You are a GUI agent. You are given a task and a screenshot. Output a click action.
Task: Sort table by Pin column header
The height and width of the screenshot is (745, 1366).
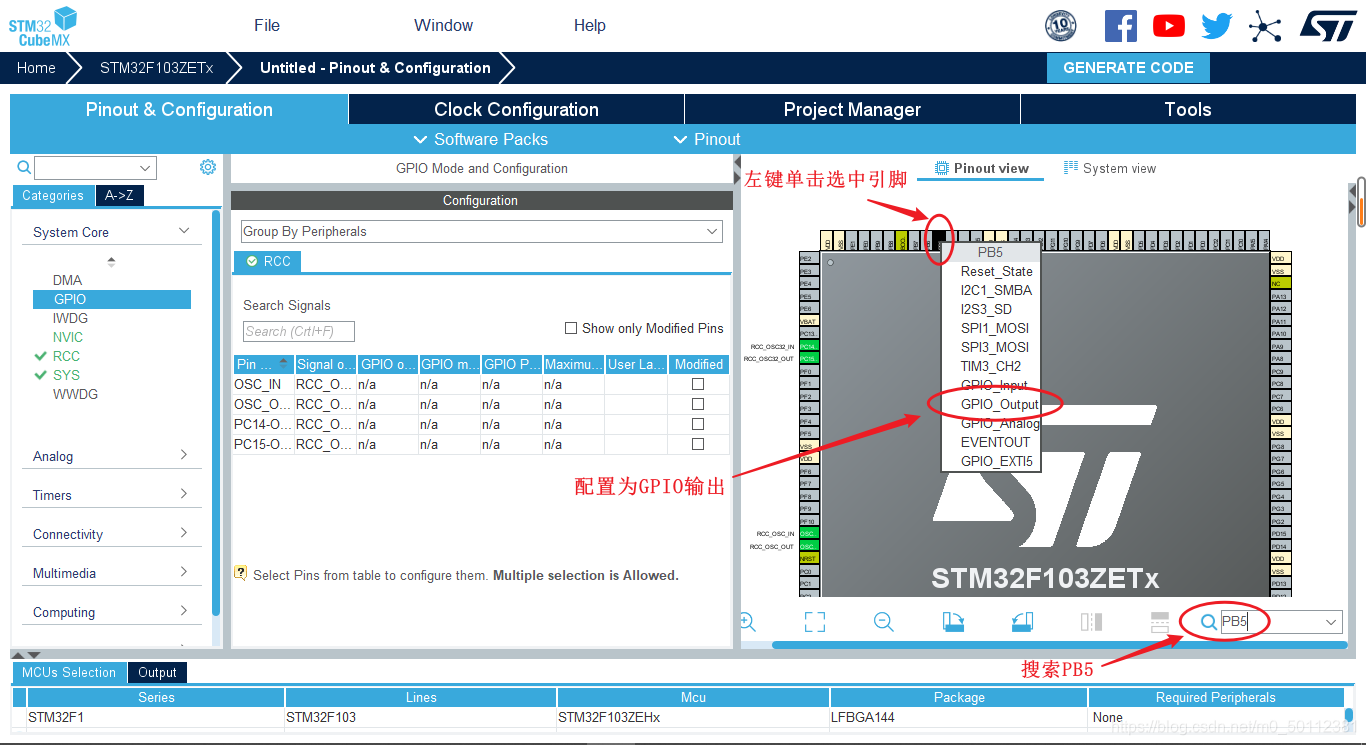[264, 364]
